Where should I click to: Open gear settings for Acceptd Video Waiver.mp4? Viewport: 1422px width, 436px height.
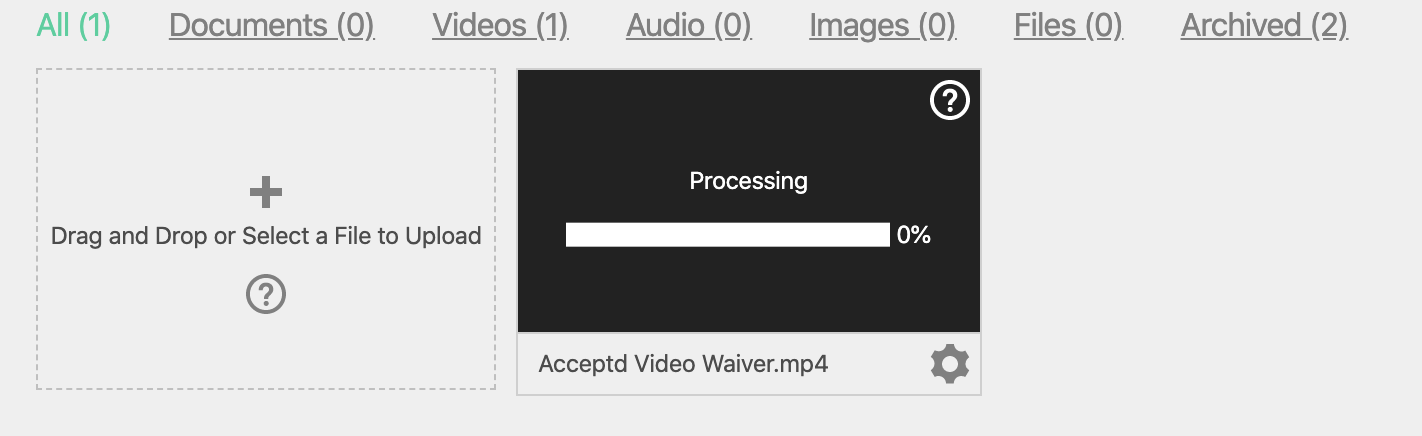click(950, 364)
